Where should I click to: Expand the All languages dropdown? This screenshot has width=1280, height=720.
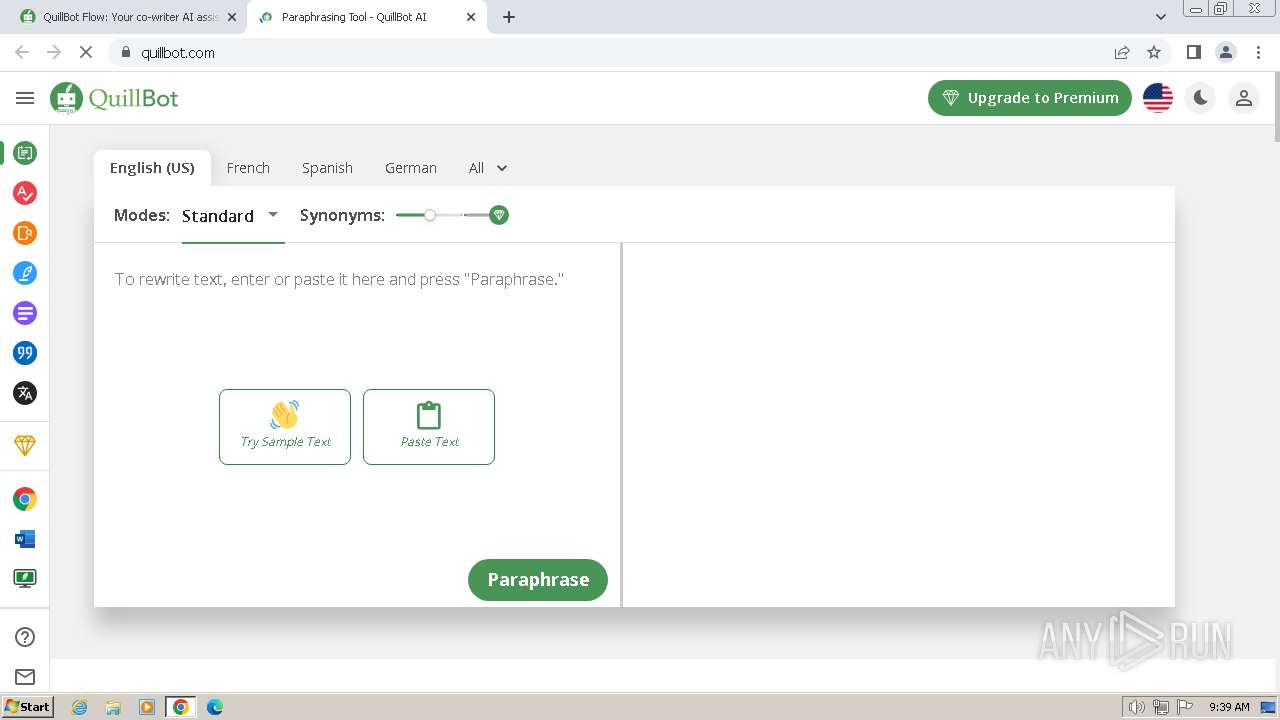click(x=488, y=168)
